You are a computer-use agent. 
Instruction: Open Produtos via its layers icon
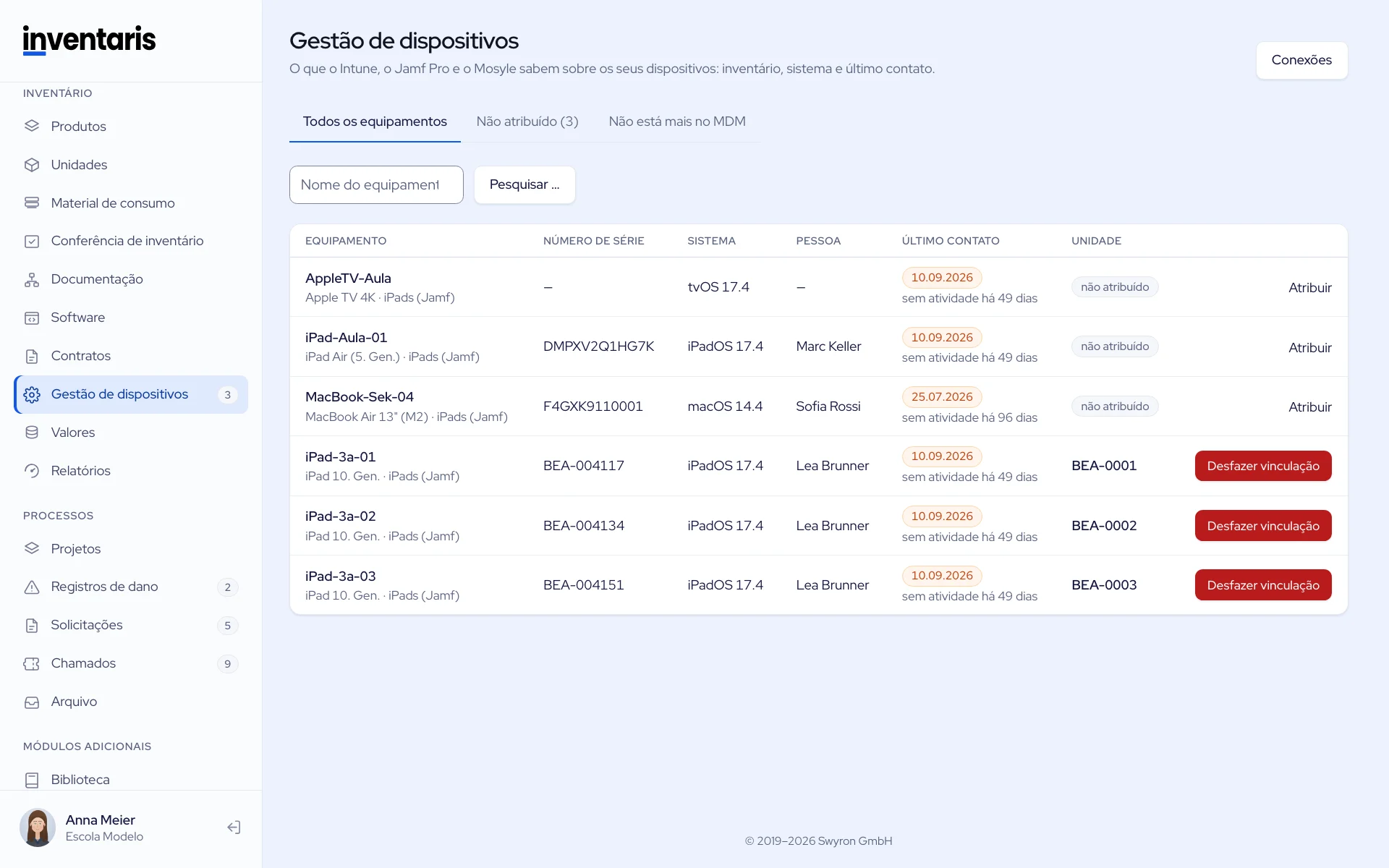click(32, 126)
